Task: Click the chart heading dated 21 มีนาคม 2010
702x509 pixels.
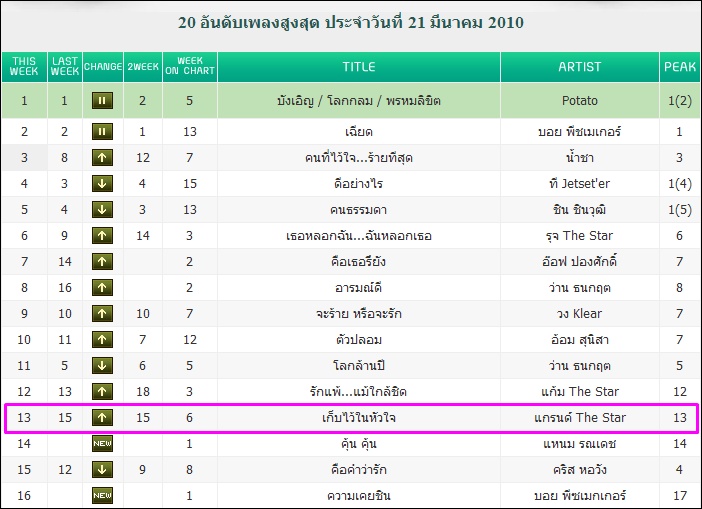Action: click(x=351, y=23)
